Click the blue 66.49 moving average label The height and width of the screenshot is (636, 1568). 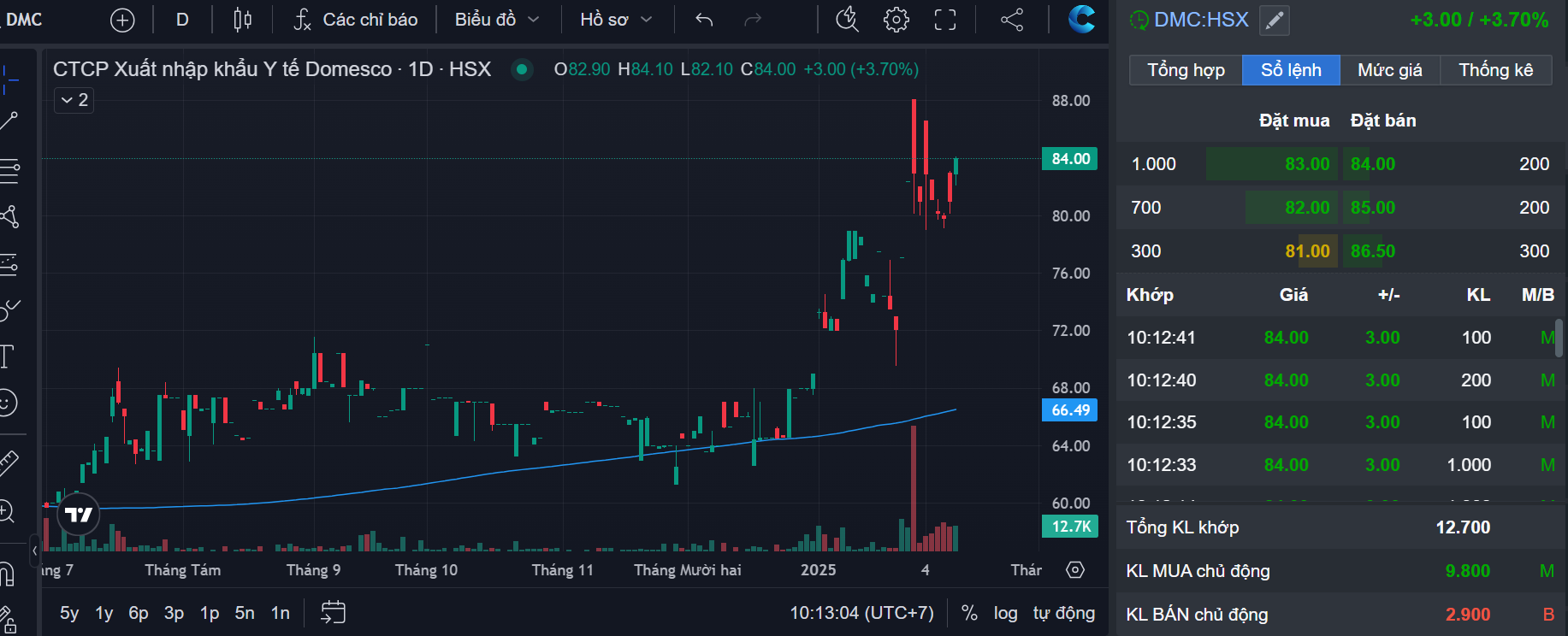pyautogui.click(x=1070, y=410)
